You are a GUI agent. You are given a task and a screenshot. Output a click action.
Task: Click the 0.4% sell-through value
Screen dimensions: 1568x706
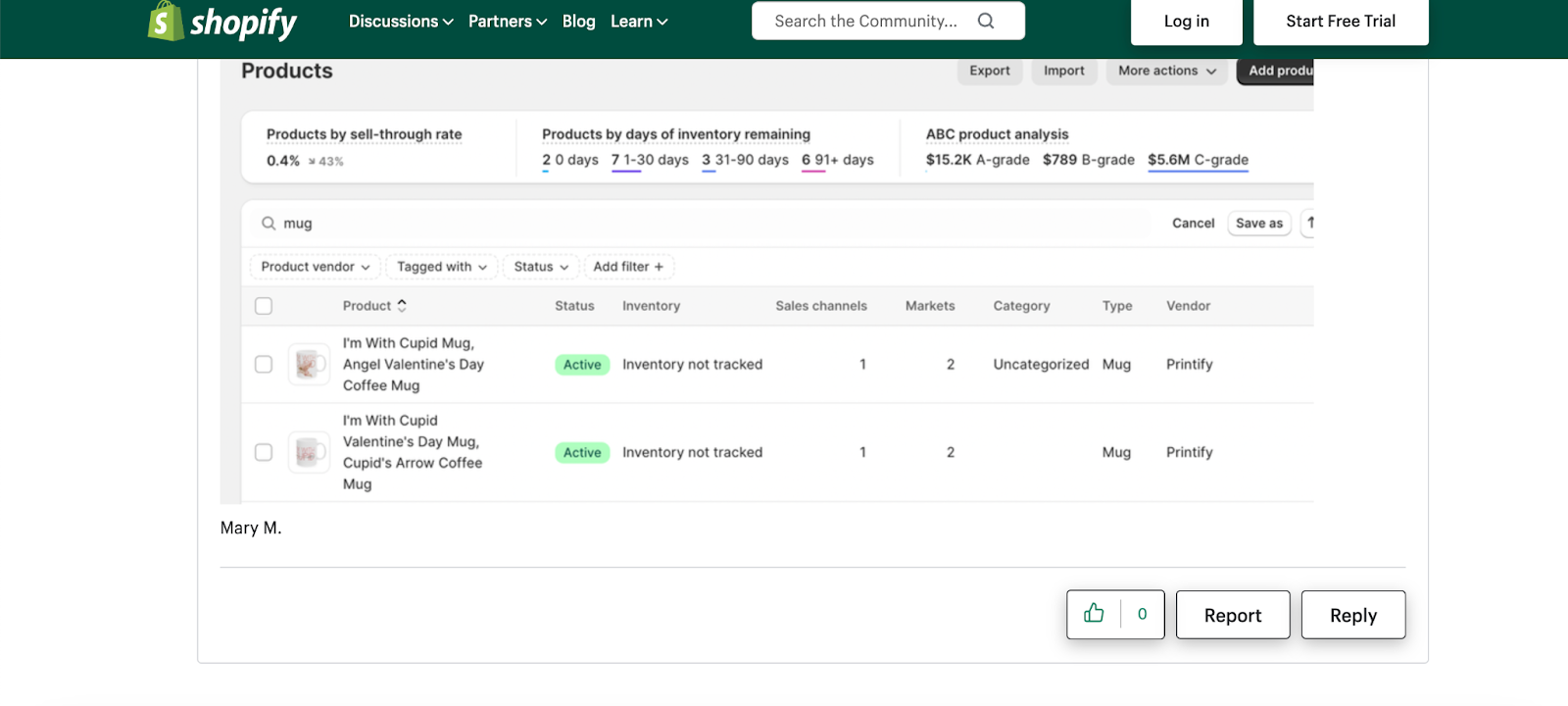(x=283, y=161)
